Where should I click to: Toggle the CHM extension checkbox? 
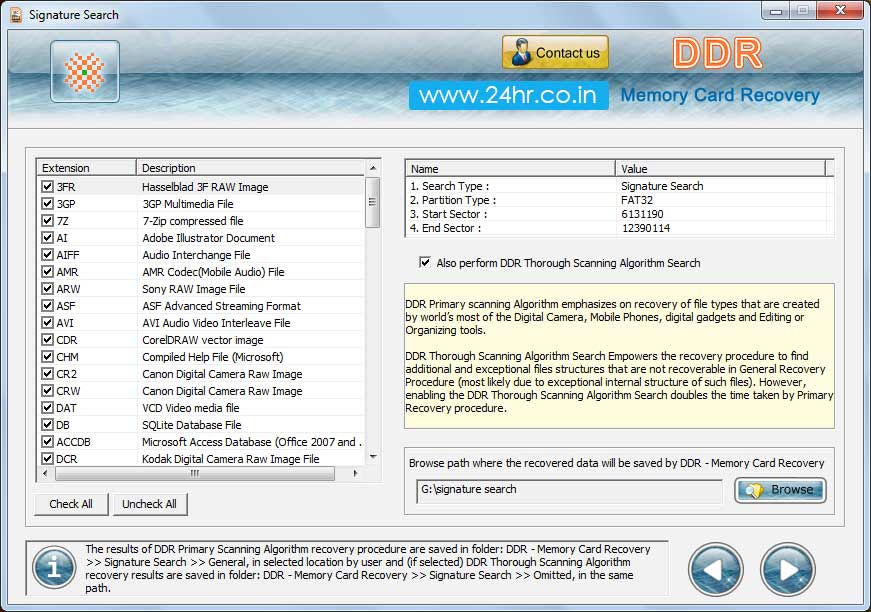coord(47,357)
